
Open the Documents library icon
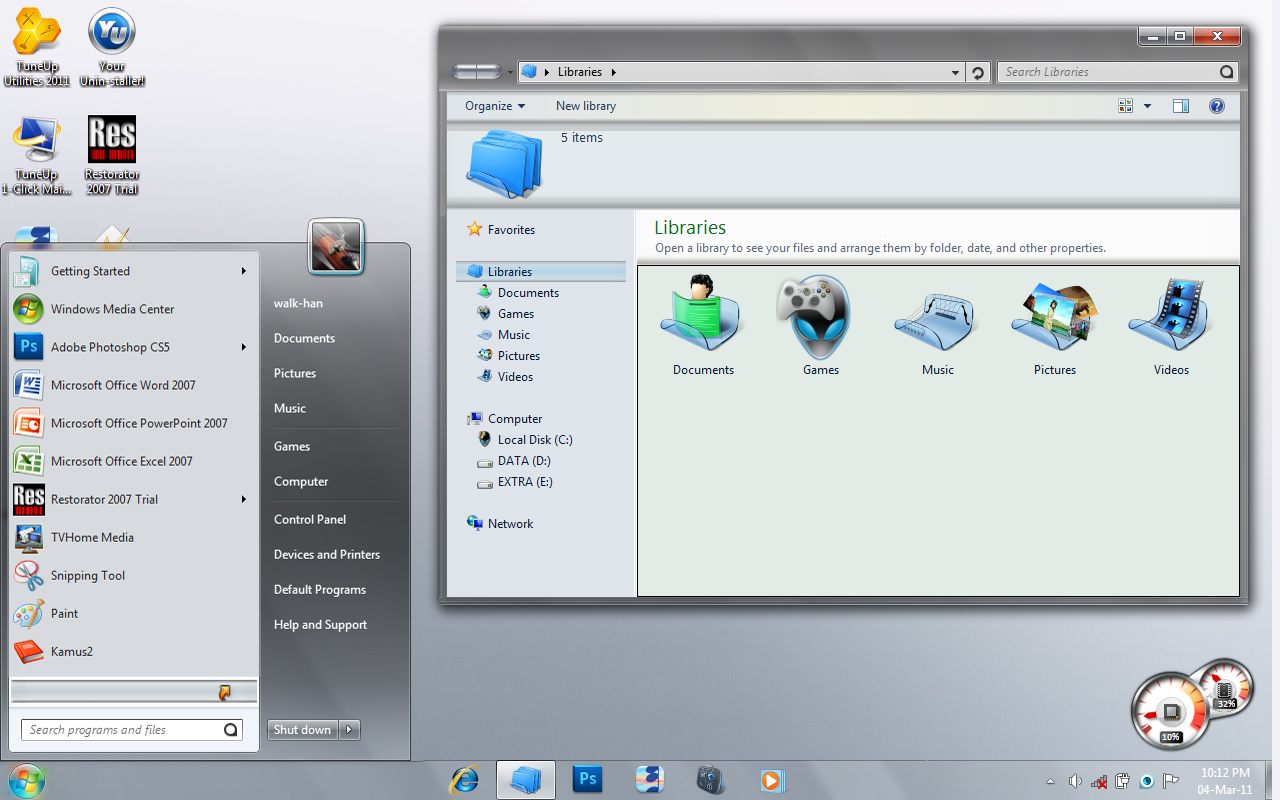coord(703,325)
